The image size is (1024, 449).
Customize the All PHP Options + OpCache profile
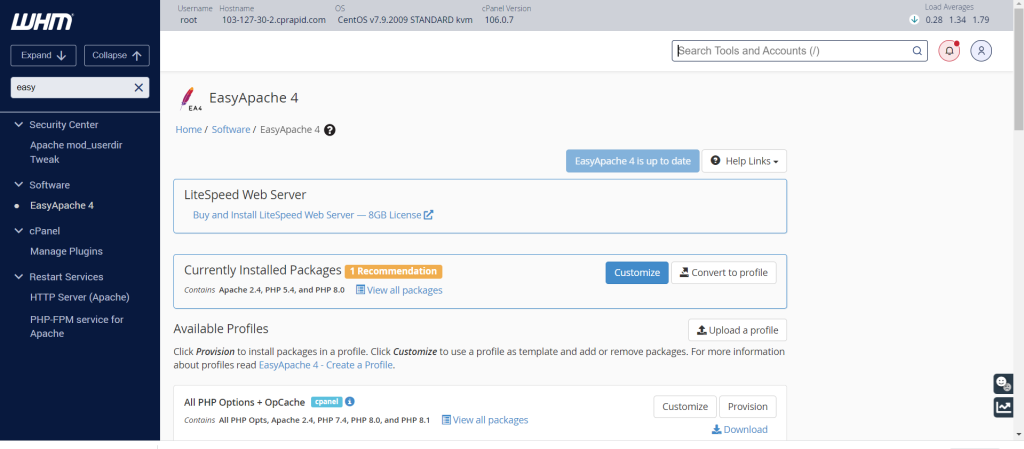point(685,407)
